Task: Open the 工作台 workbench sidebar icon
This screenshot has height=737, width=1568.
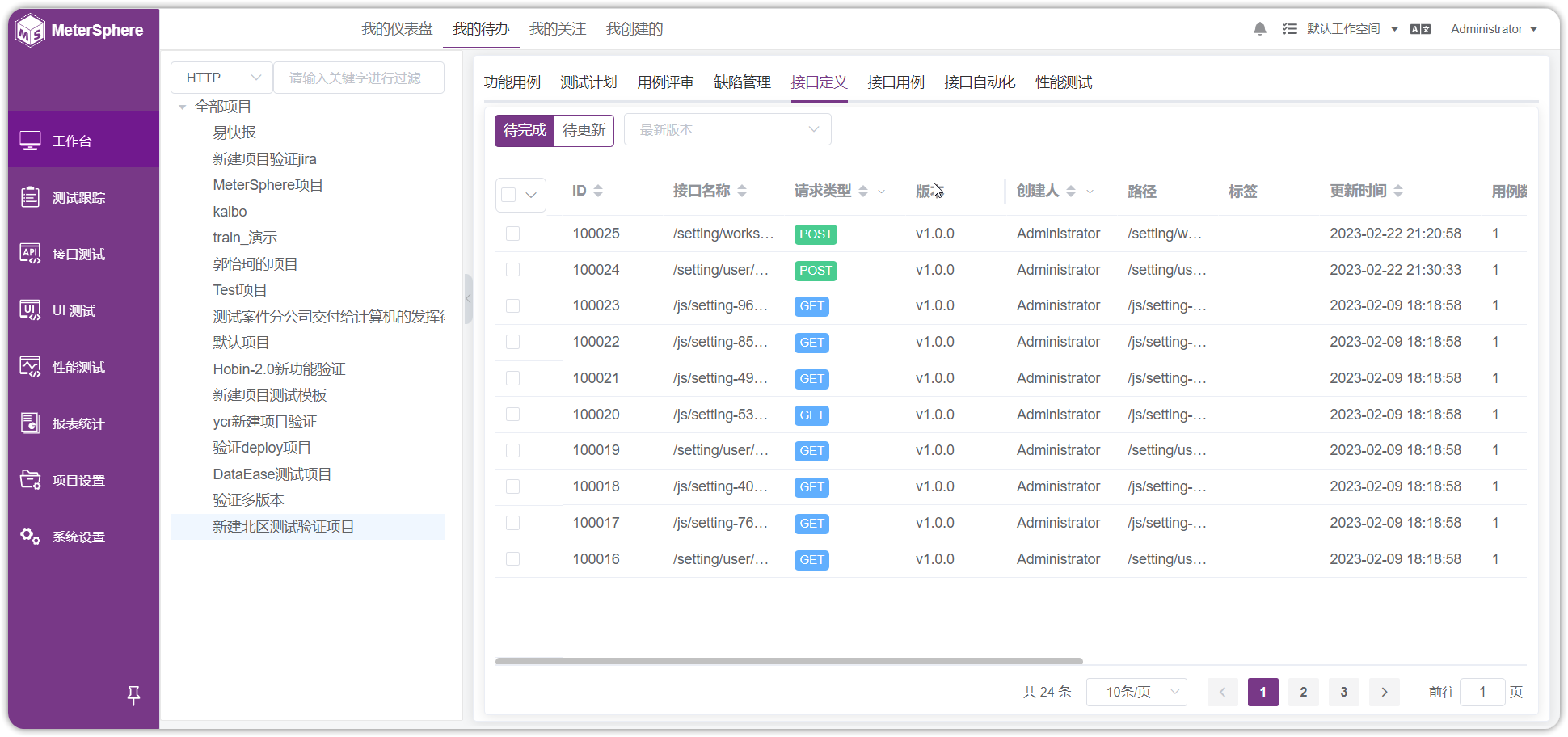Action: click(x=31, y=141)
